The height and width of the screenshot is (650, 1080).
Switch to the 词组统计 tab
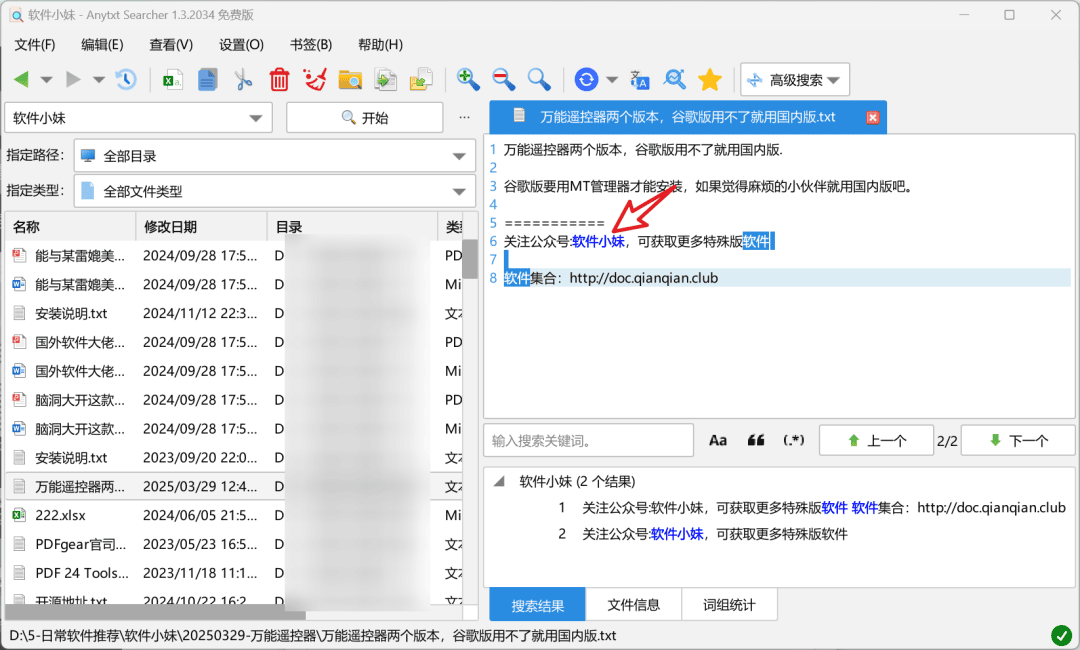pos(729,605)
